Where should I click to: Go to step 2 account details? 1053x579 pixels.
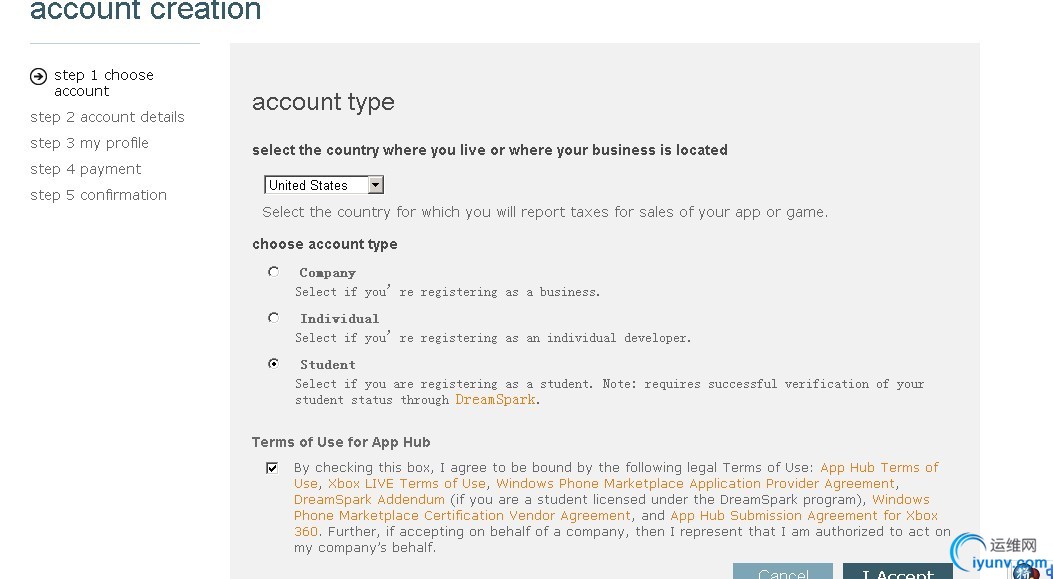(107, 117)
